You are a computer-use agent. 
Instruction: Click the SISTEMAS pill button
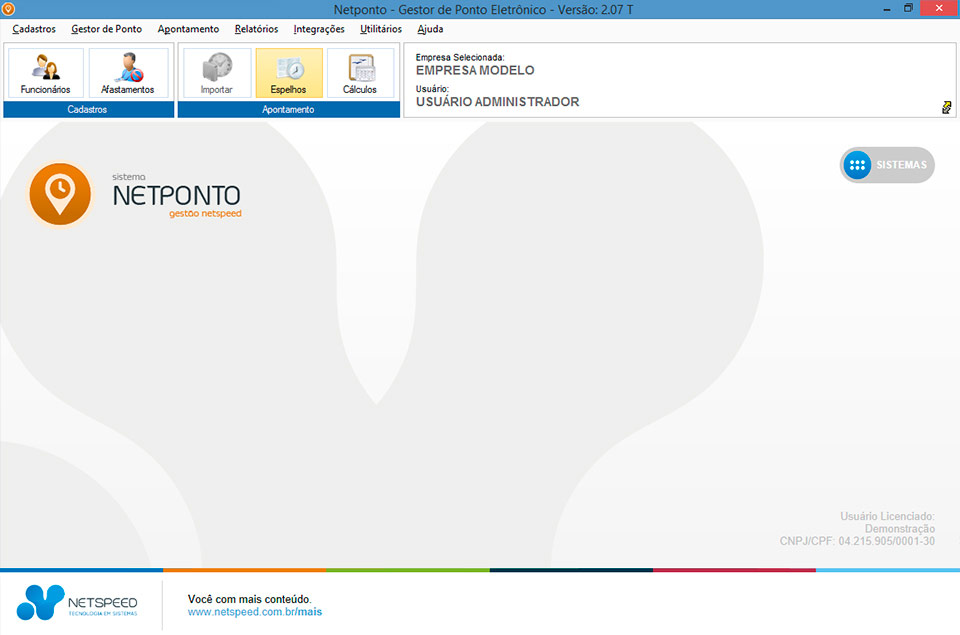click(x=887, y=165)
